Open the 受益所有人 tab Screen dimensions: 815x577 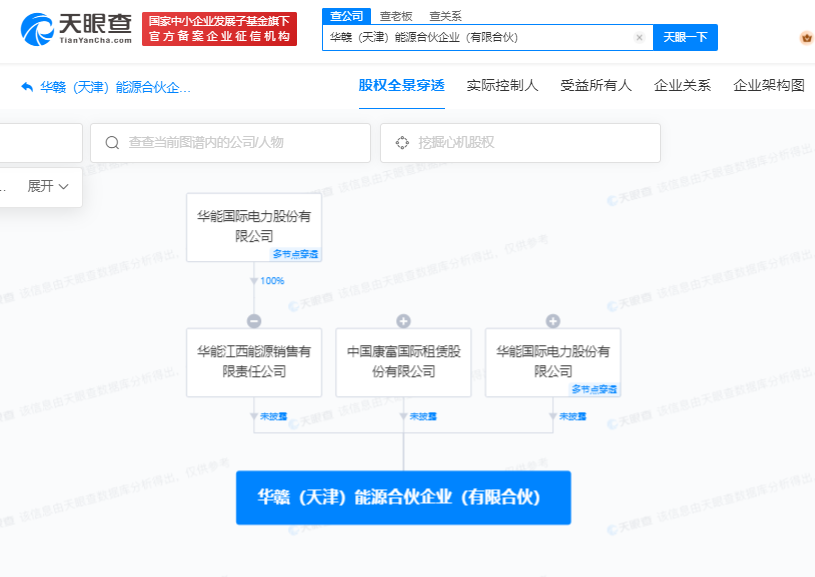tap(596, 86)
